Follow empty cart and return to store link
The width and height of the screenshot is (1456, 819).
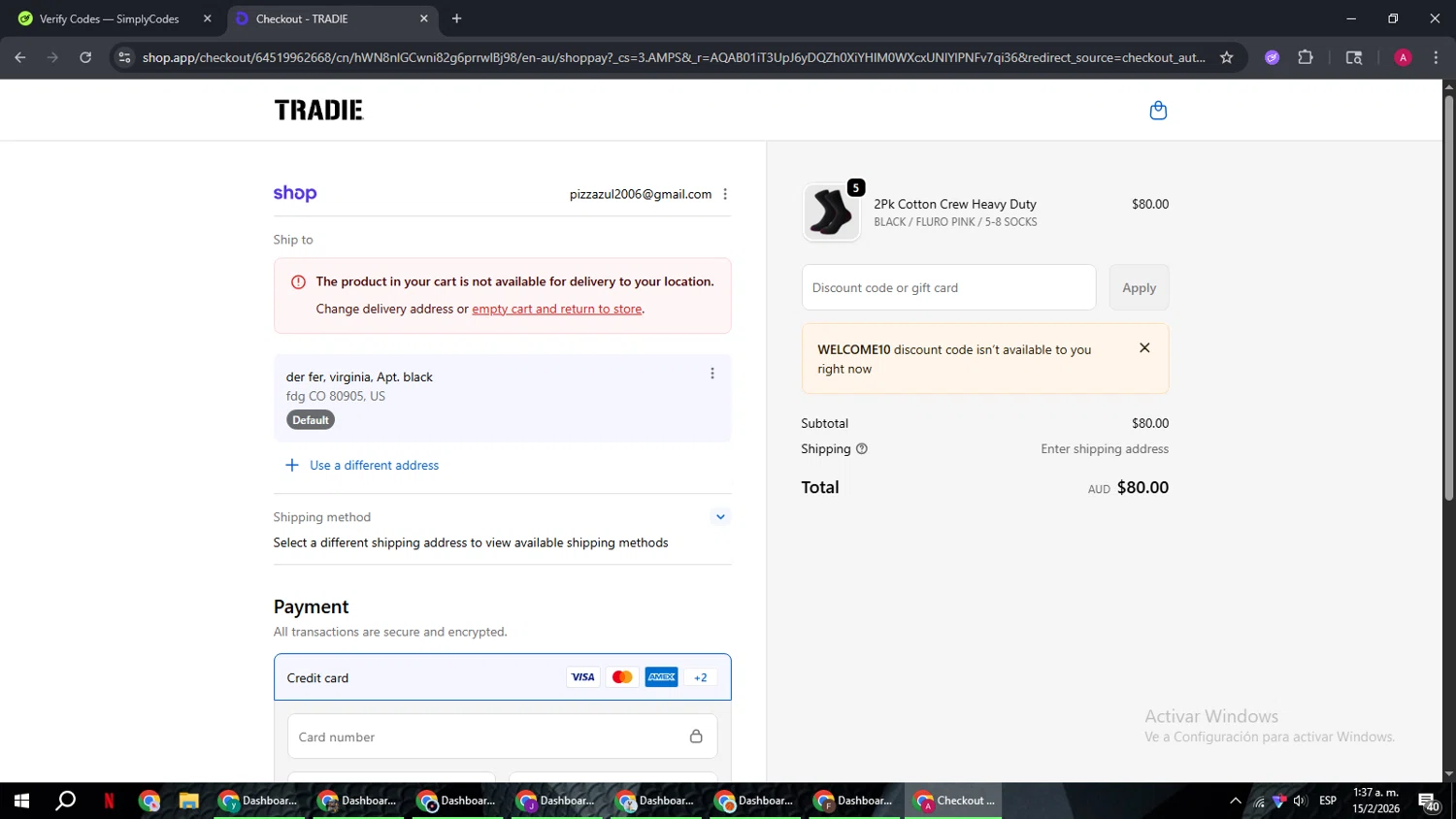pyautogui.click(x=557, y=309)
